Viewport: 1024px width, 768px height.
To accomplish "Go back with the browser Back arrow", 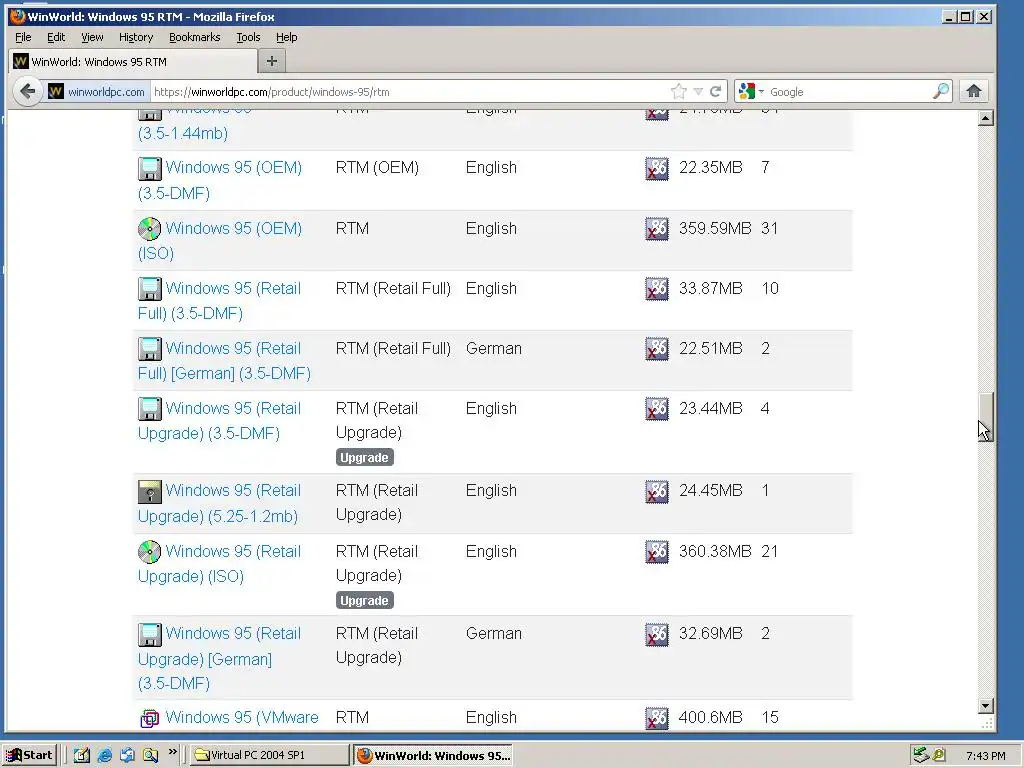I will 27,91.
